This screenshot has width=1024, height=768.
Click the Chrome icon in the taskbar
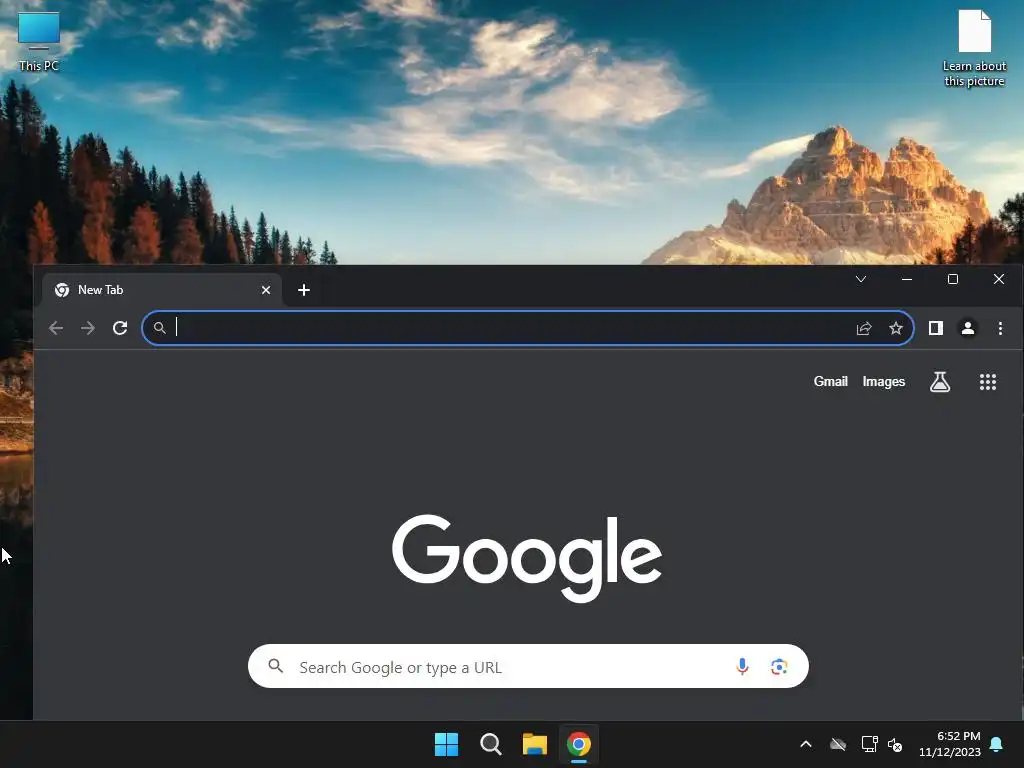[x=579, y=744]
